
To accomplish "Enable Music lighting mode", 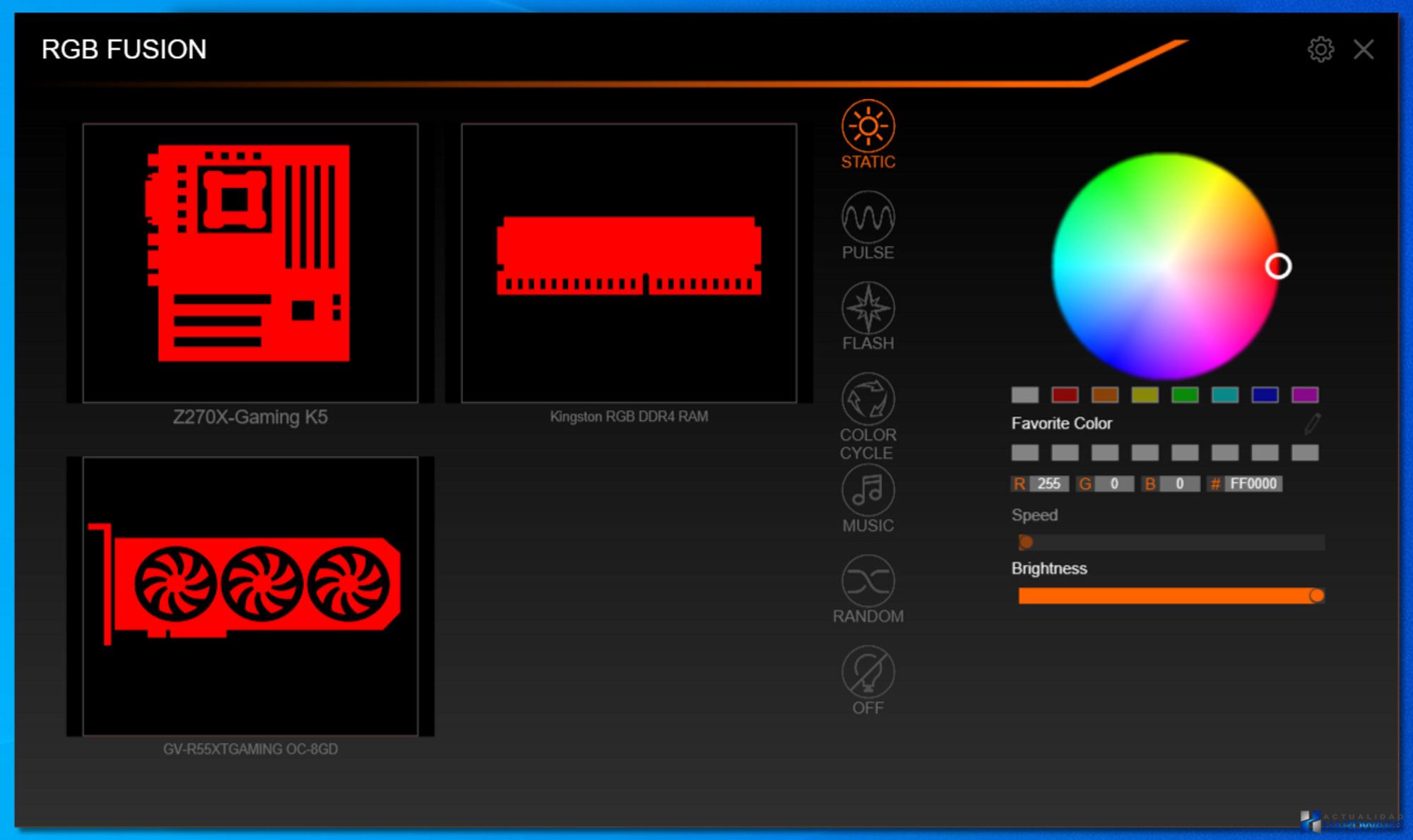I will pyautogui.click(x=868, y=490).
